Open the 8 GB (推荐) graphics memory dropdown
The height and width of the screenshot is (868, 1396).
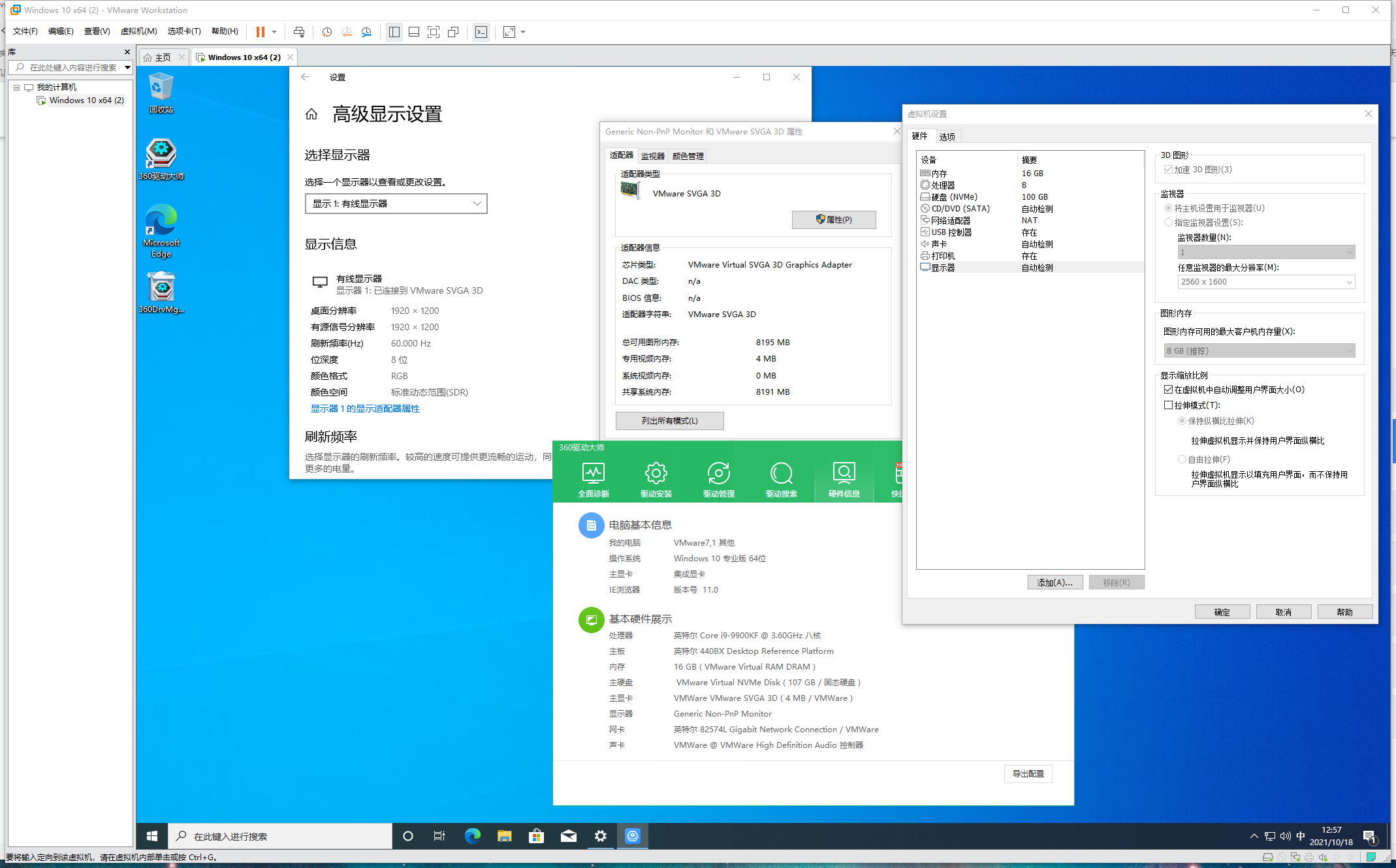(1260, 350)
